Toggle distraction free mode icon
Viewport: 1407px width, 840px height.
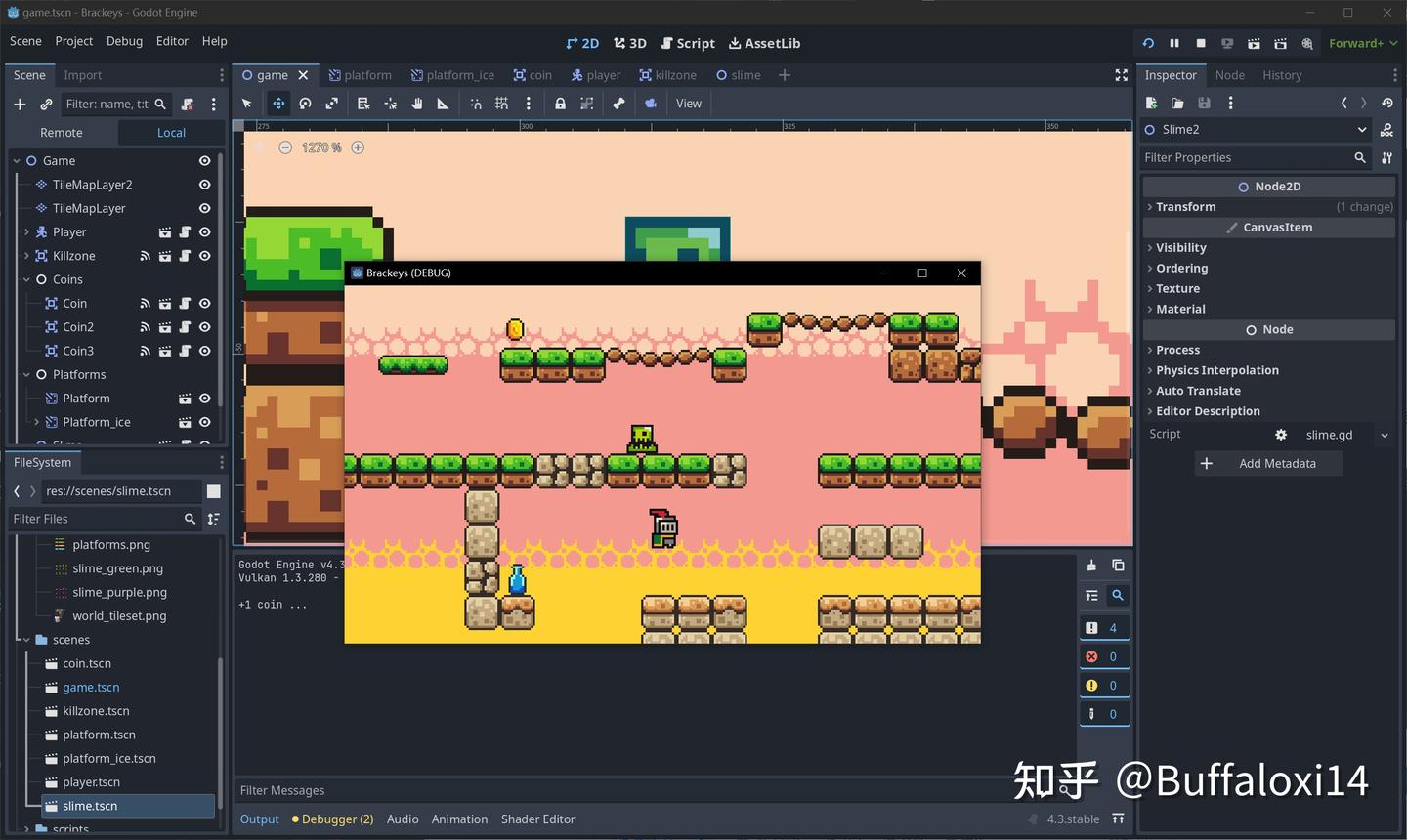[x=1122, y=75]
